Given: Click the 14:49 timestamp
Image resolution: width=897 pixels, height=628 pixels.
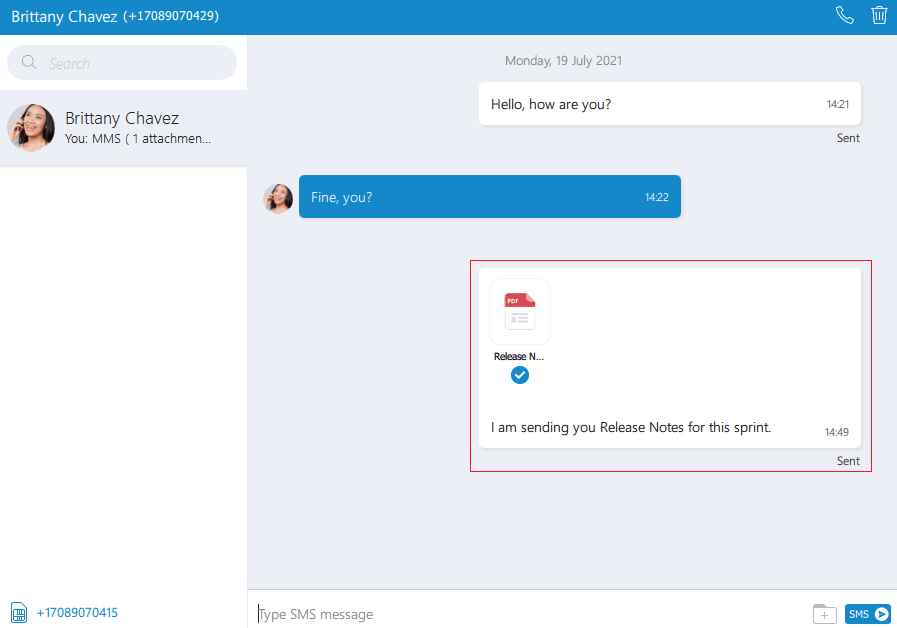Looking at the screenshot, I should click(836, 432).
